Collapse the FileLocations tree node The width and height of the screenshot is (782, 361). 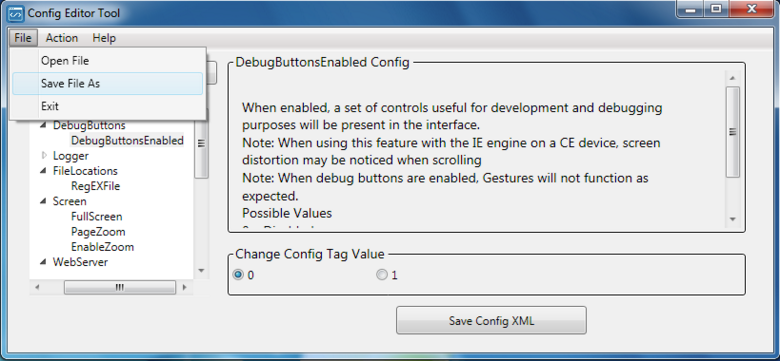pyautogui.click(x=44, y=171)
